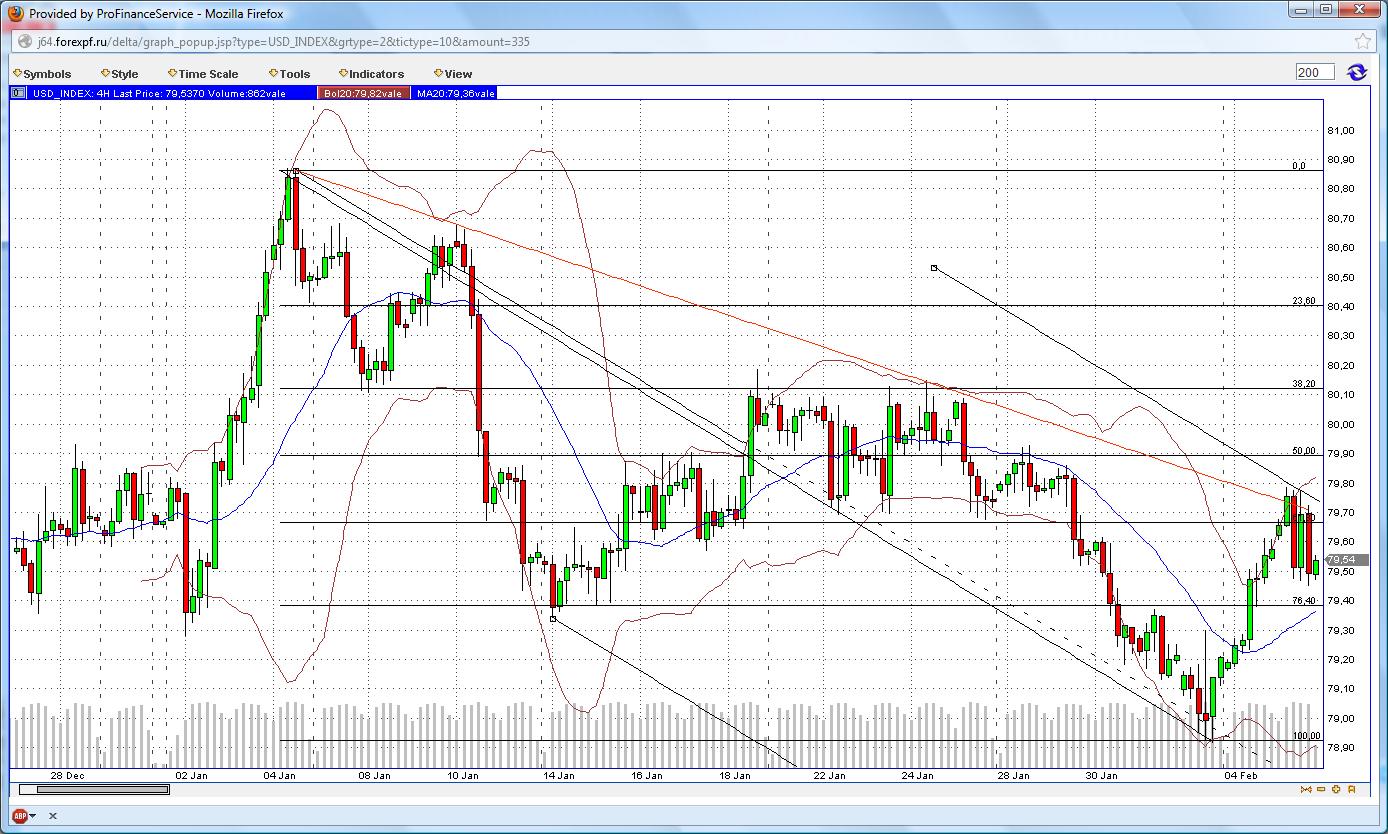Click the USD_INDEX chart label icon
Viewport: 1388px width, 834px height.
20,93
